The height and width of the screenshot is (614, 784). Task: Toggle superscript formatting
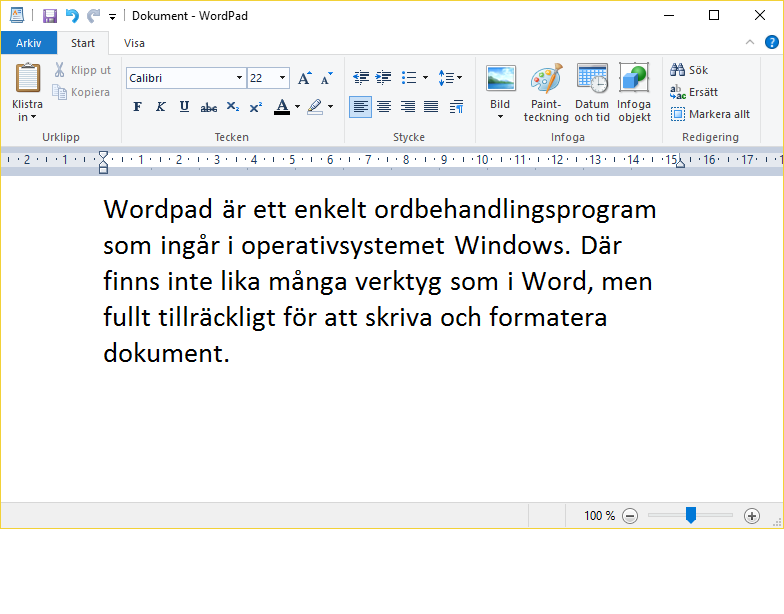[x=256, y=106]
